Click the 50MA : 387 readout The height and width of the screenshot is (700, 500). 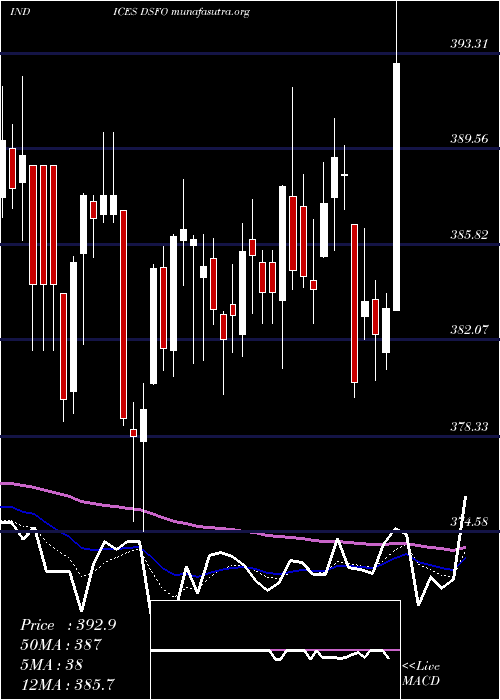click(61, 645)
